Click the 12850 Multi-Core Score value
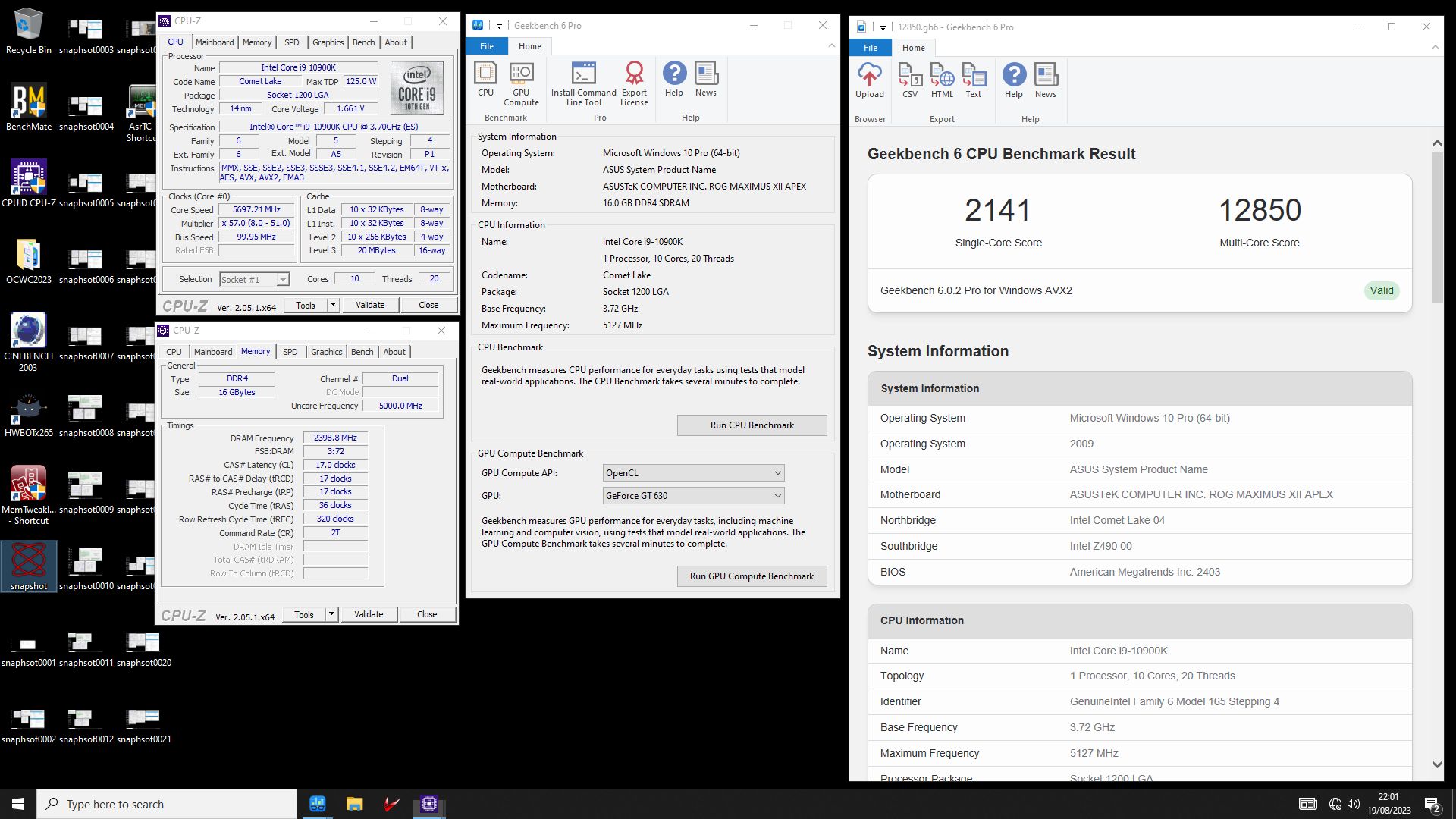 [1259, 210]
